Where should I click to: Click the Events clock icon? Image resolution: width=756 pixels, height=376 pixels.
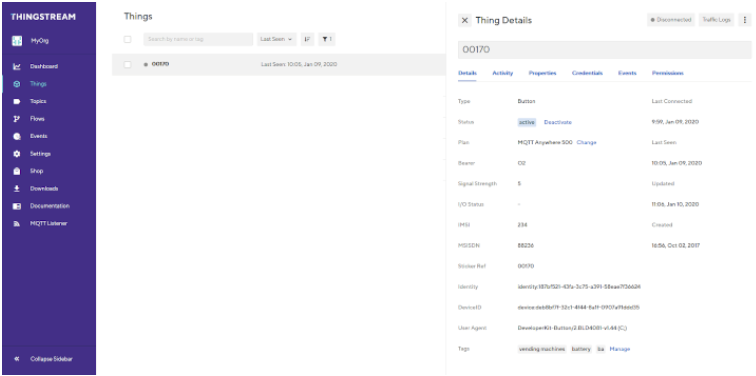(17, 136)
